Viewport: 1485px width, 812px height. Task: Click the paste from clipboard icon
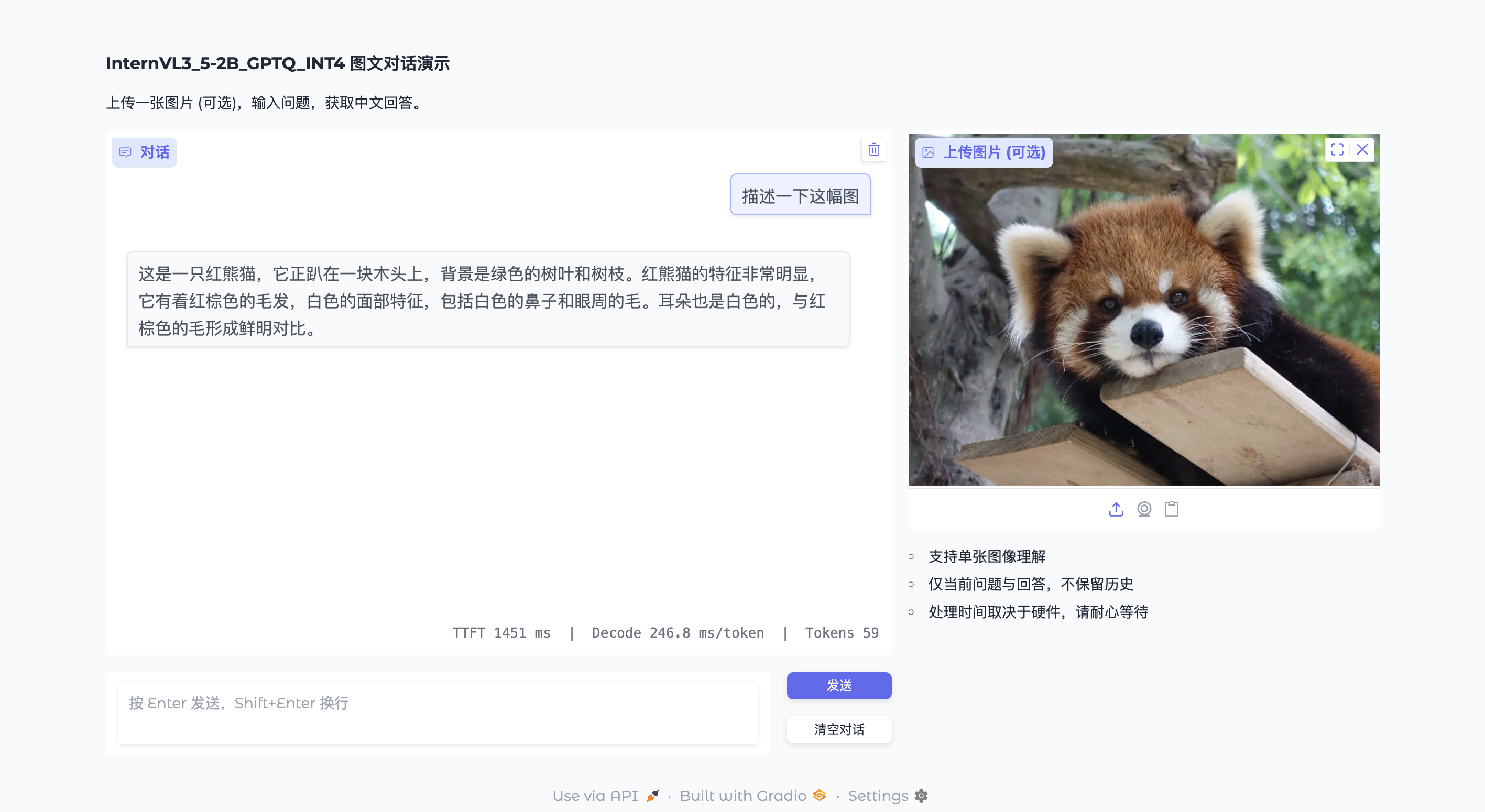point(1172,509)
